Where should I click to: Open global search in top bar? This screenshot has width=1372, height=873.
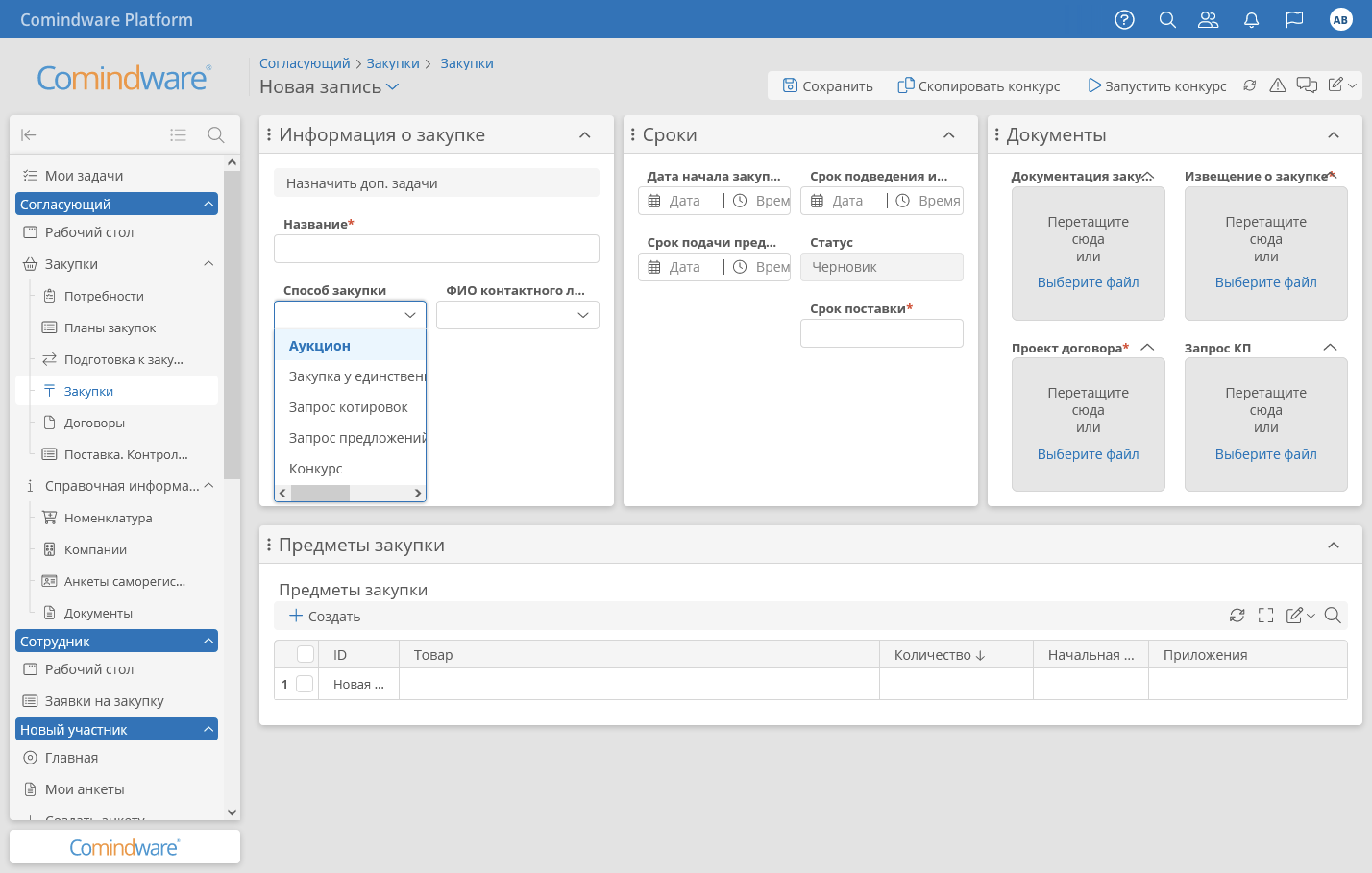[x=1167, y=19]
